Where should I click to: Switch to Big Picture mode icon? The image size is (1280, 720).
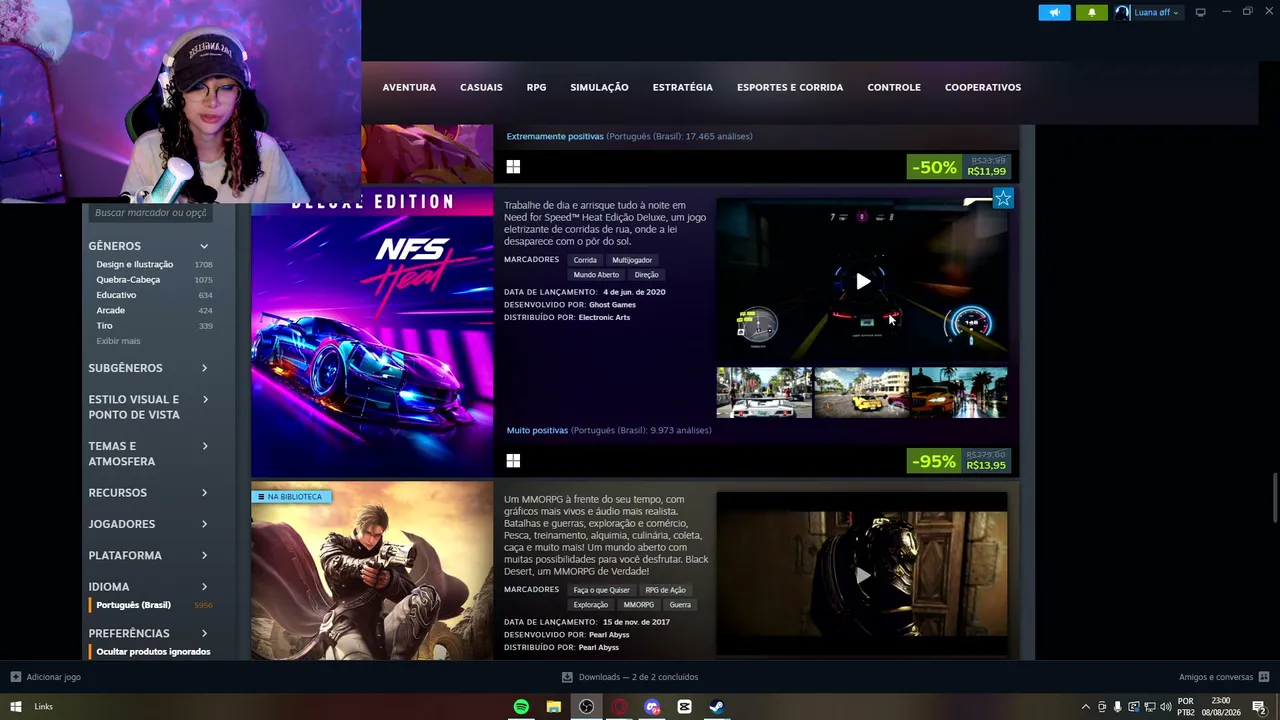(1200, 12)
